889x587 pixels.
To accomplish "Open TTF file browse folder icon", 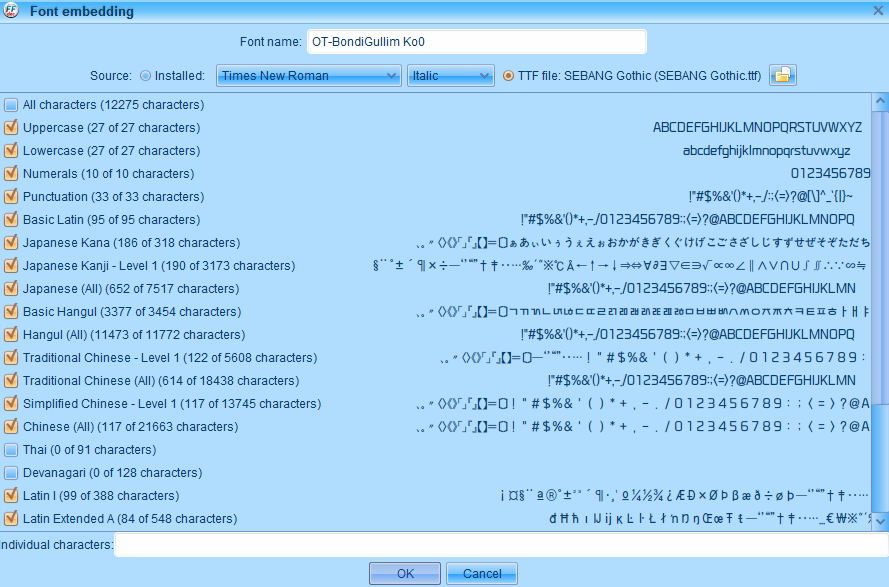I will [782, 75].
